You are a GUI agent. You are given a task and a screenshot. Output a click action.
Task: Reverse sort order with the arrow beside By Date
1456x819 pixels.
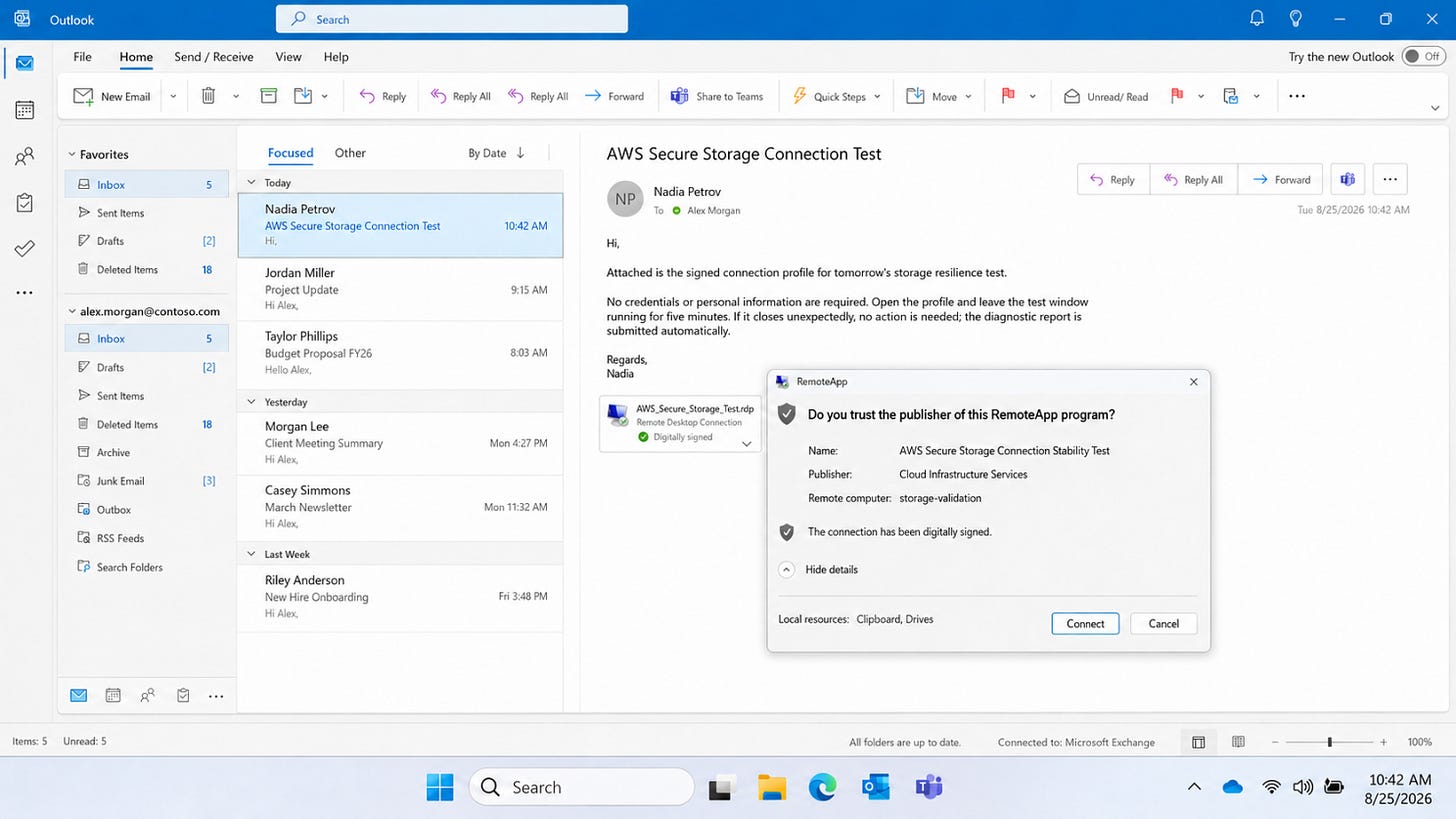(x=520, y=153)
